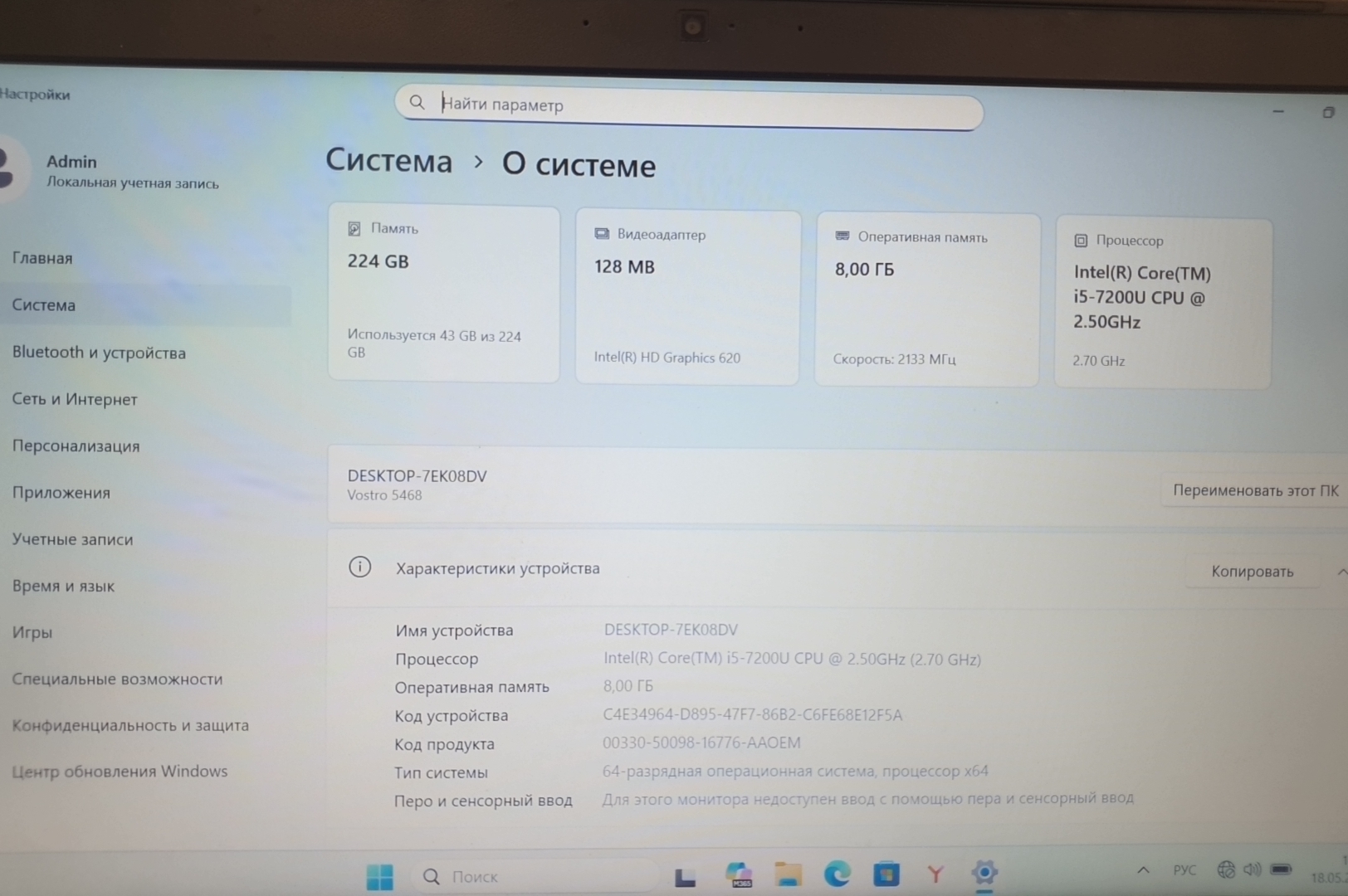The width and height of the screenshot is (1348, 896).
Task: Click the magnifier icon in settings search
Action: point(417,102)
